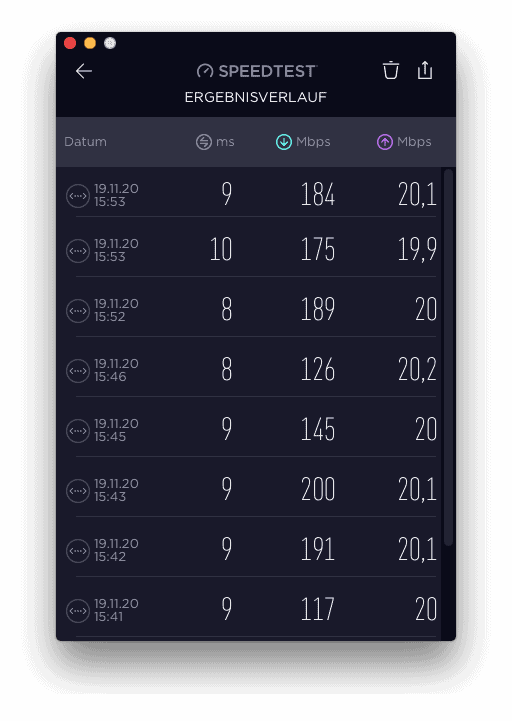
Task: Select the 15:45 result row with 145 Mbps
Action: (x=251, y=429)
